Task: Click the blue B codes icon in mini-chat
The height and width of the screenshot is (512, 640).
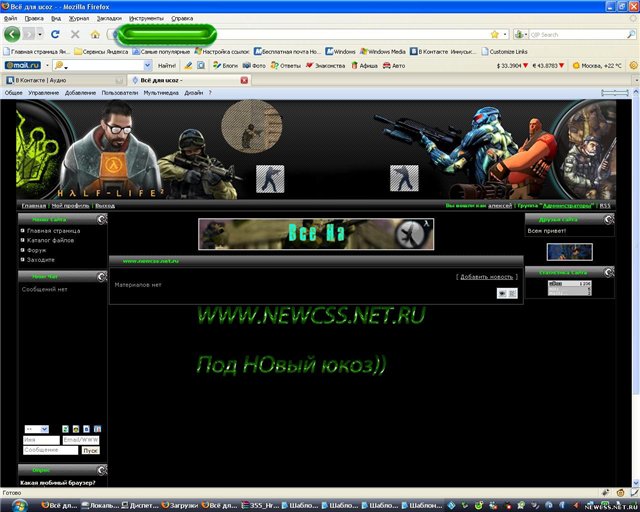Action: 87,429
